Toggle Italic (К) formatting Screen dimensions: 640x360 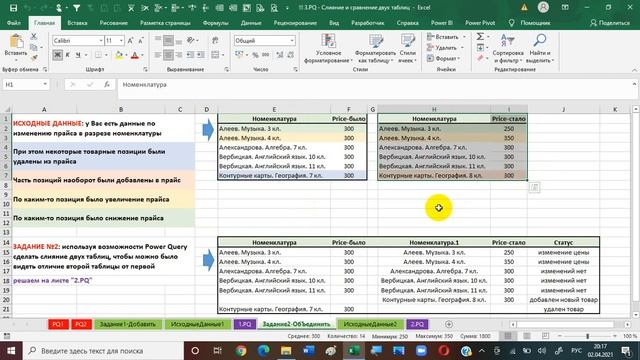[68, 55]
